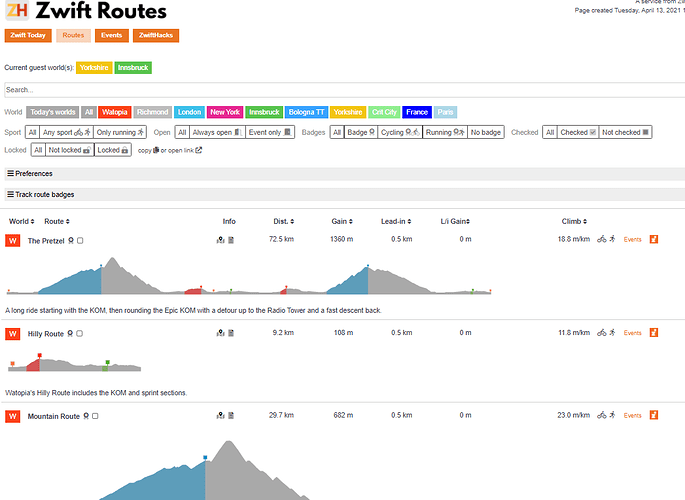
Task: Filter to Not locked routes
Action: pyautogui.click(x=69, y=150)
